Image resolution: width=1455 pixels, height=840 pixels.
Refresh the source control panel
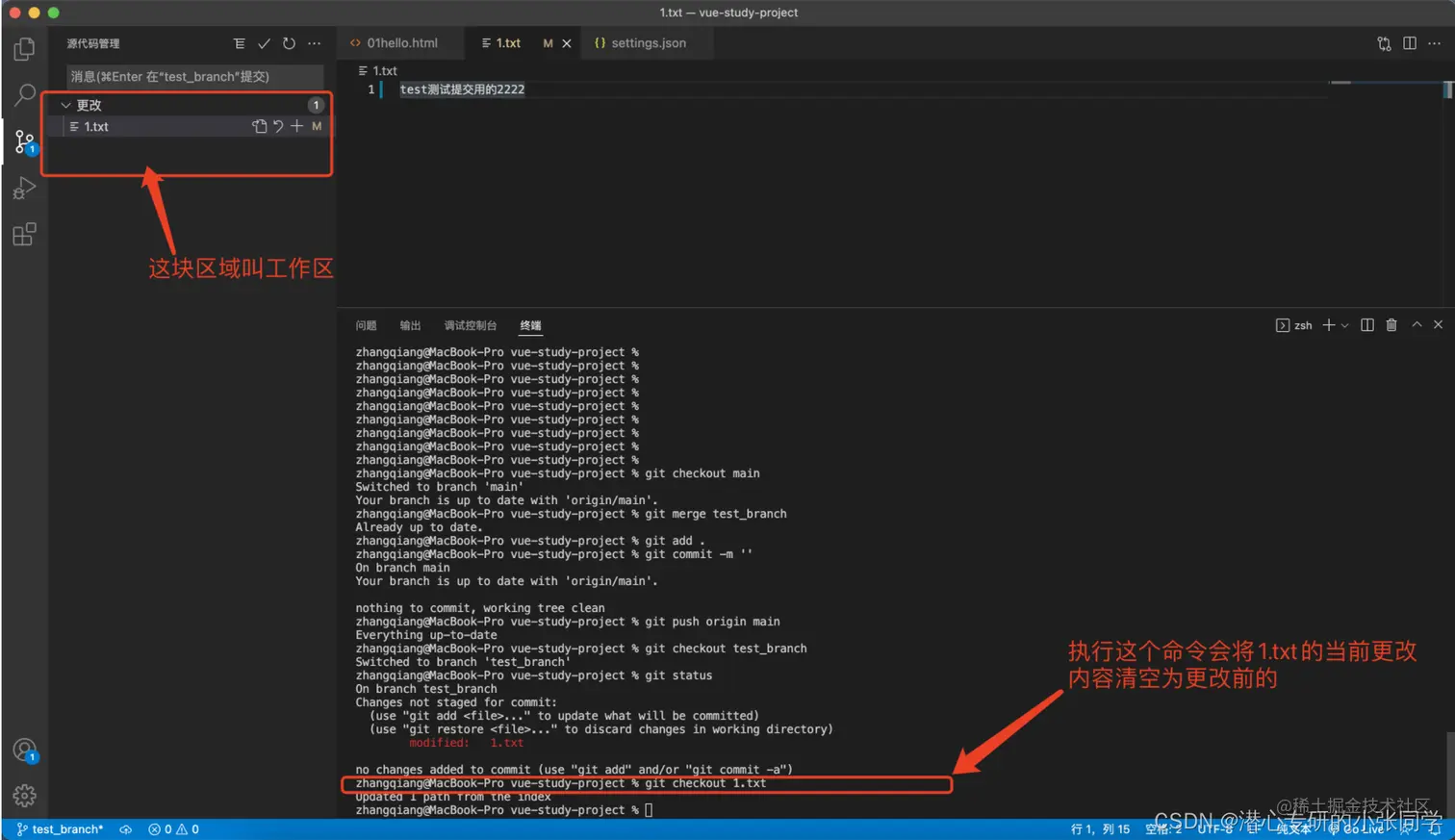pyautogui.click(x=289, y=43)
